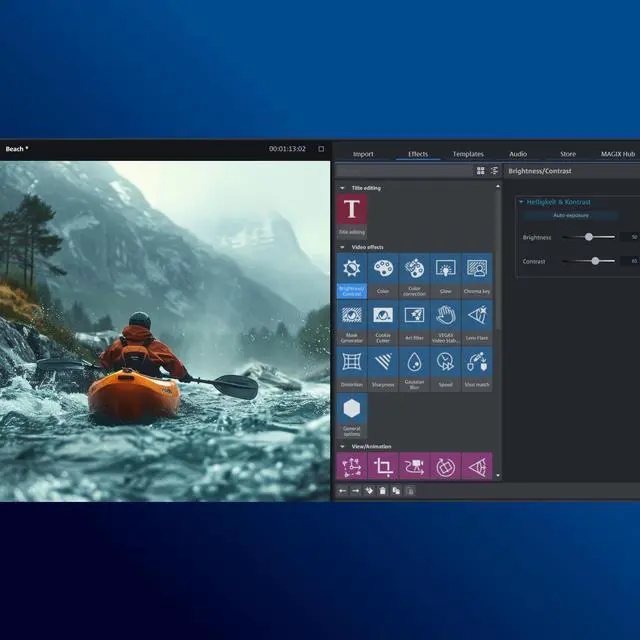Open the effects list view options icon
Viewport: 640px width, 640px height.
(494, 171)
